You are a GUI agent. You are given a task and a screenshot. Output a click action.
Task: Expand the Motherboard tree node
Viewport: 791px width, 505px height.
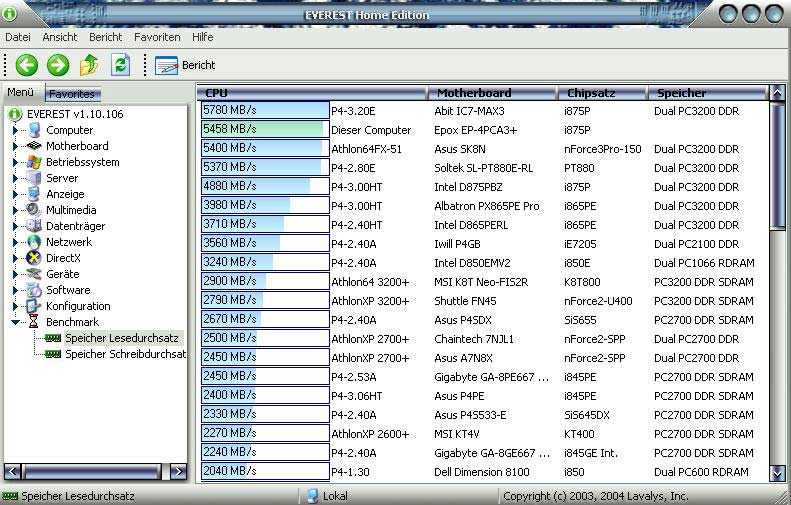click(15, 146)
